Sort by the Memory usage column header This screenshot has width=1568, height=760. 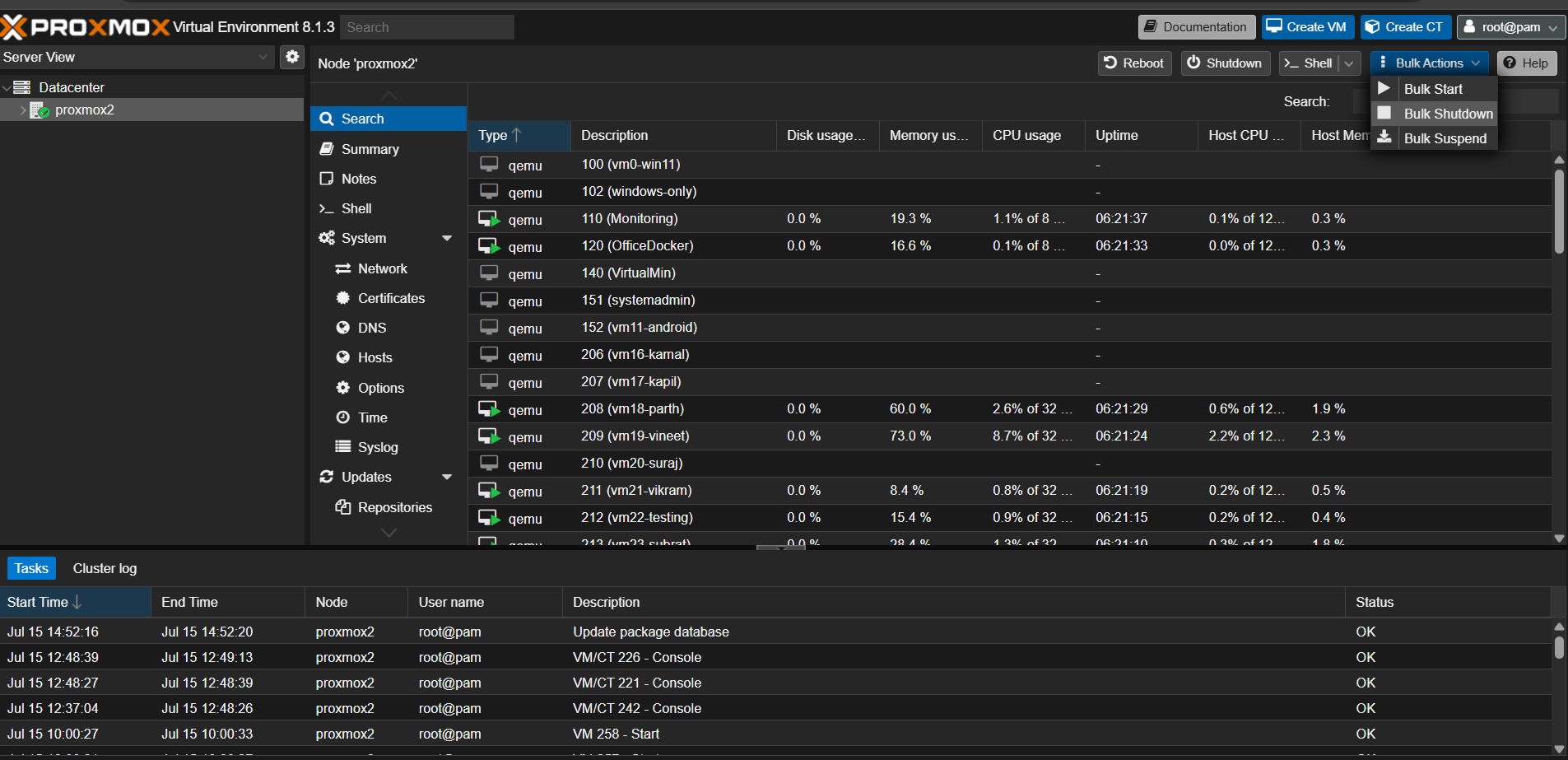(930, 135)
